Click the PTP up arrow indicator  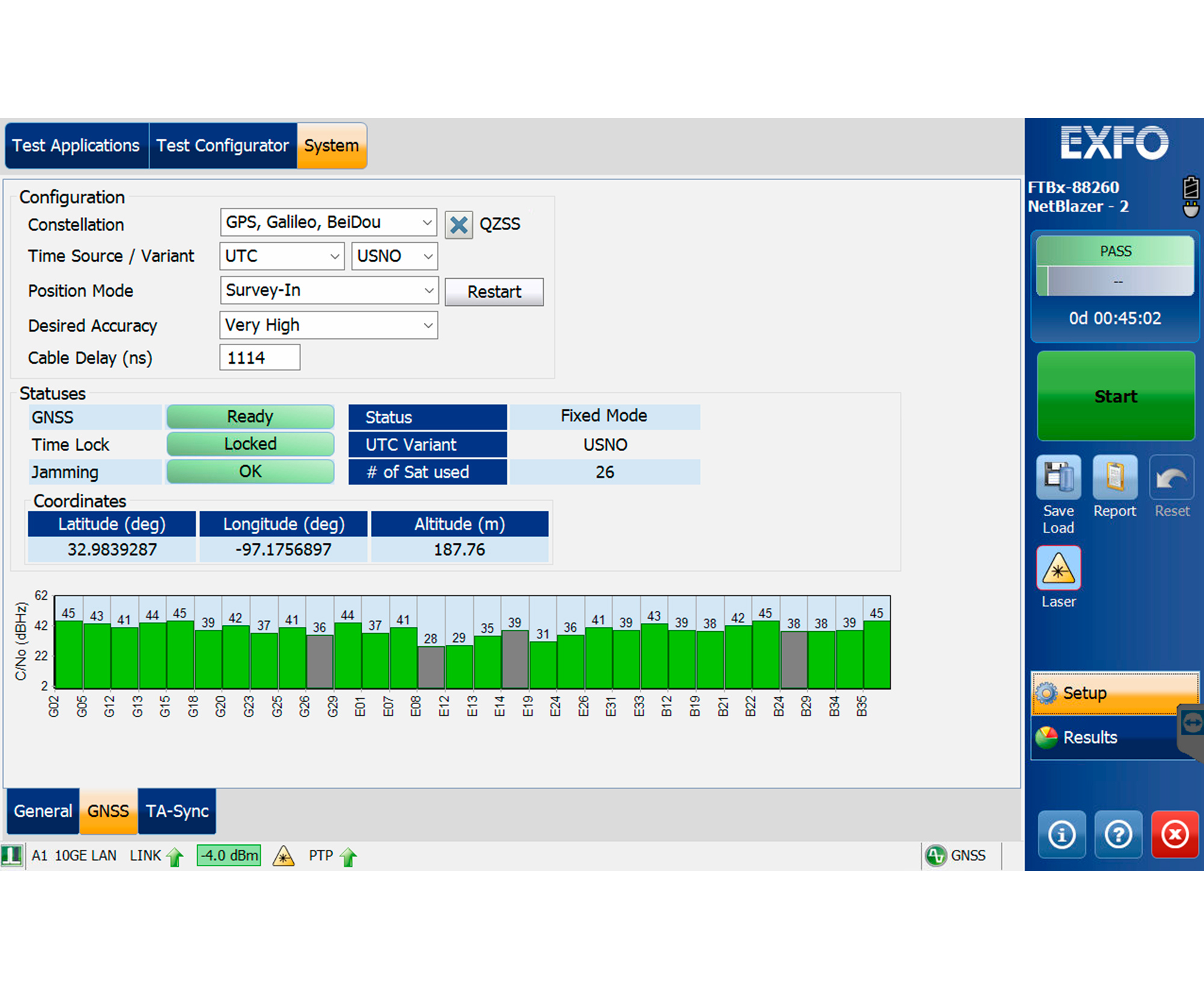[x=348, y=855]
